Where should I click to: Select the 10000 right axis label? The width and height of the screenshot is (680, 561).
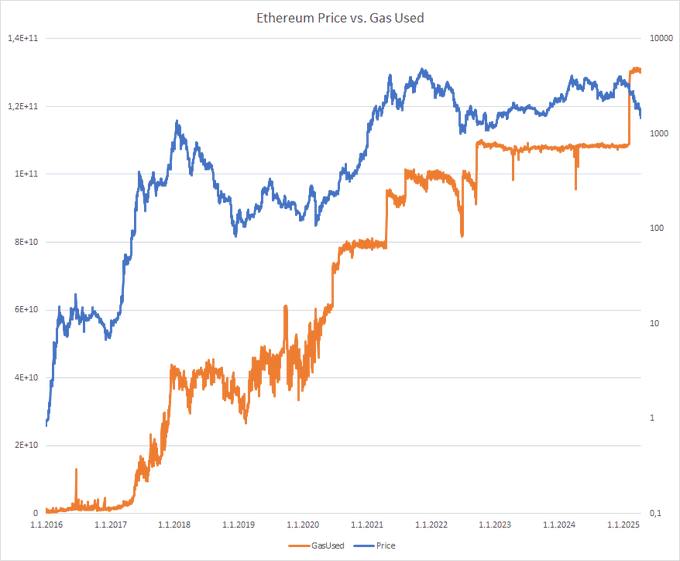[x=661, y=38]
